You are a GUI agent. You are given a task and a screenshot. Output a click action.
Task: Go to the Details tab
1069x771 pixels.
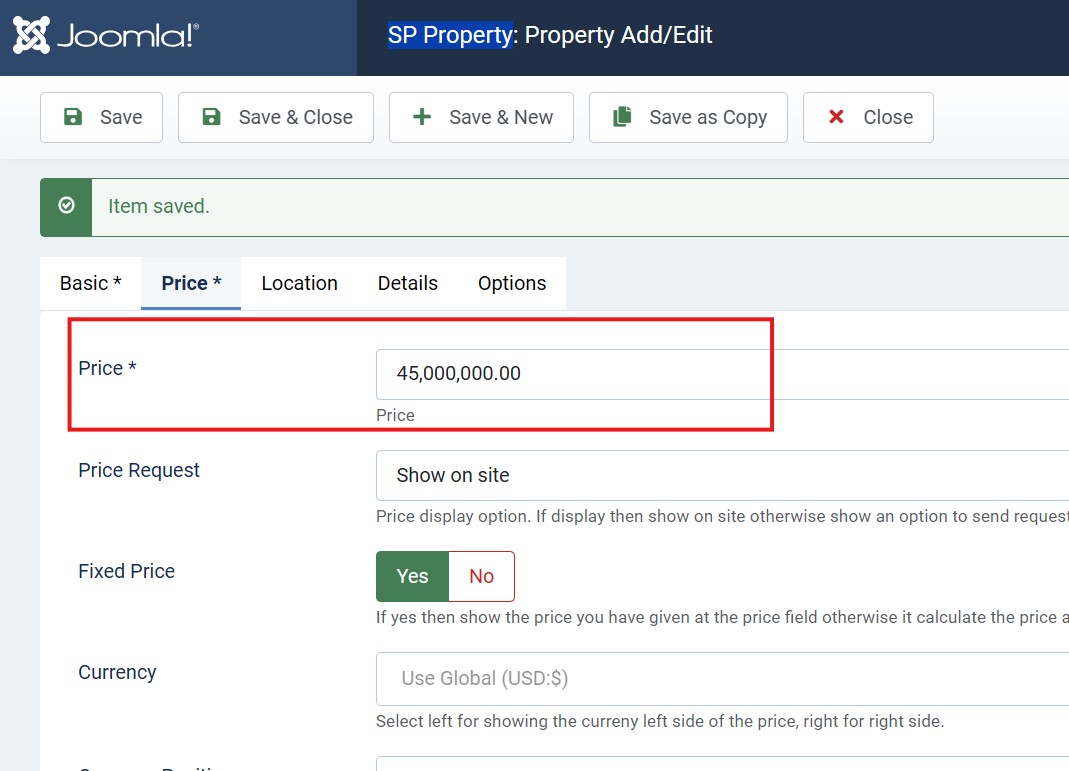[407, 283]
